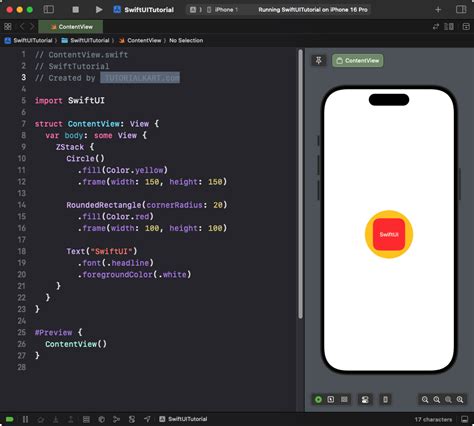
Task: Choose the iPhone run destination
Action: pos(223,10)
